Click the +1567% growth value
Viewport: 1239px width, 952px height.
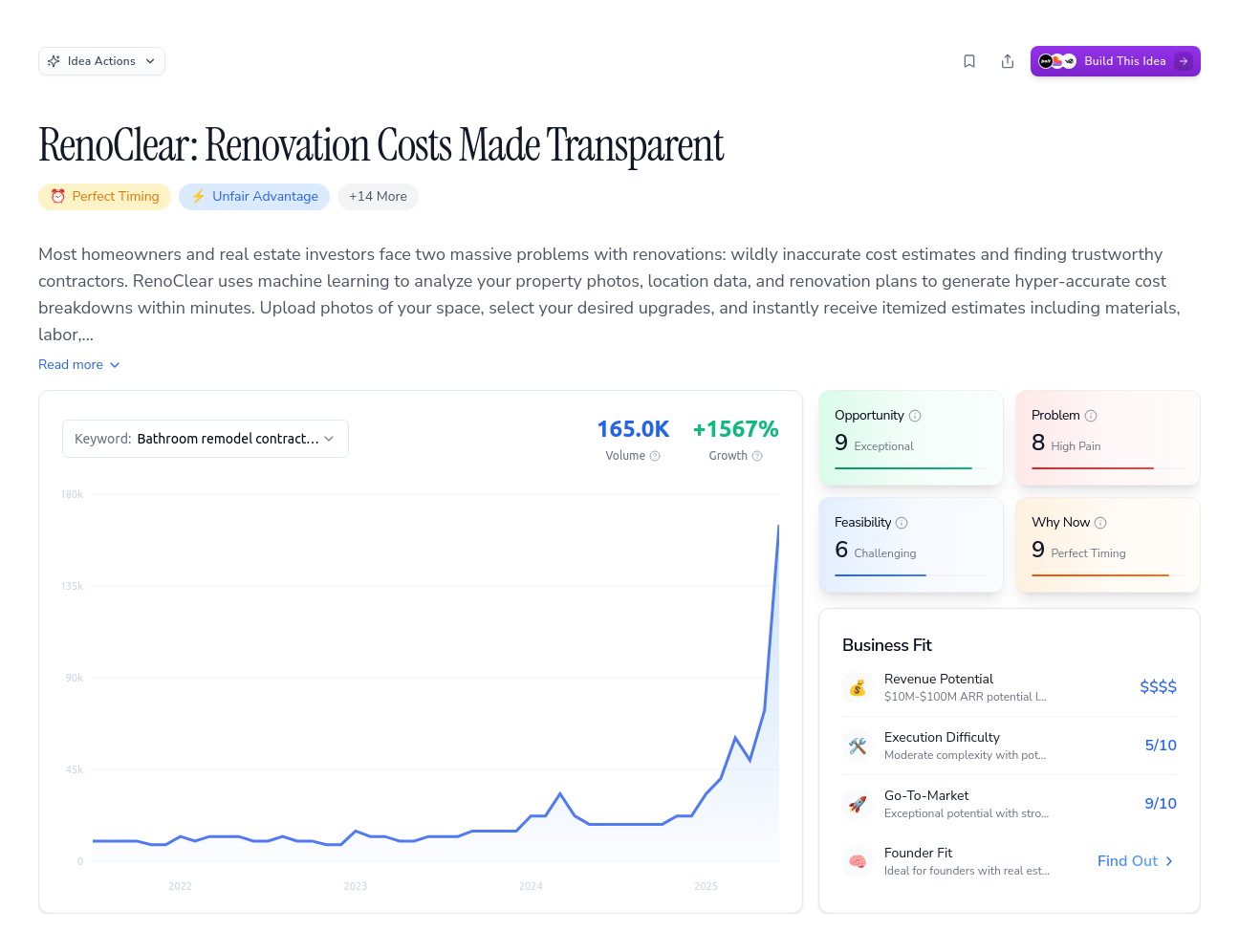click(736, 429)
